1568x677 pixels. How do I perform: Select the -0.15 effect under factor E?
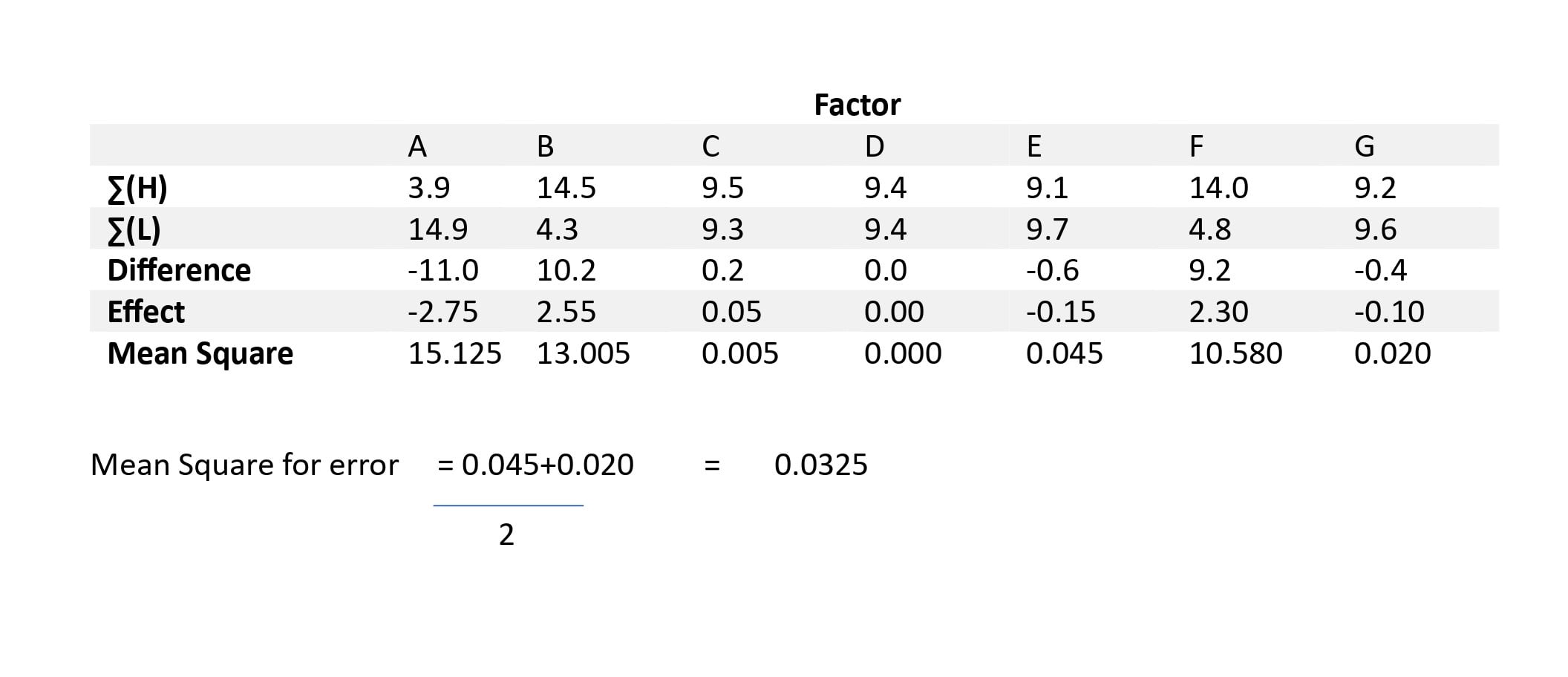tap(1060, 312)
